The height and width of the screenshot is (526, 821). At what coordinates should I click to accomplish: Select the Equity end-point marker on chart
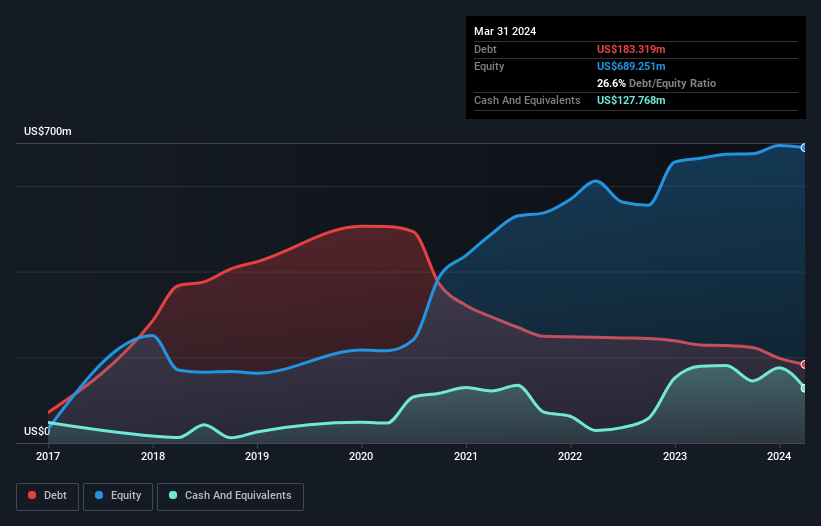[x=804, y=148]
